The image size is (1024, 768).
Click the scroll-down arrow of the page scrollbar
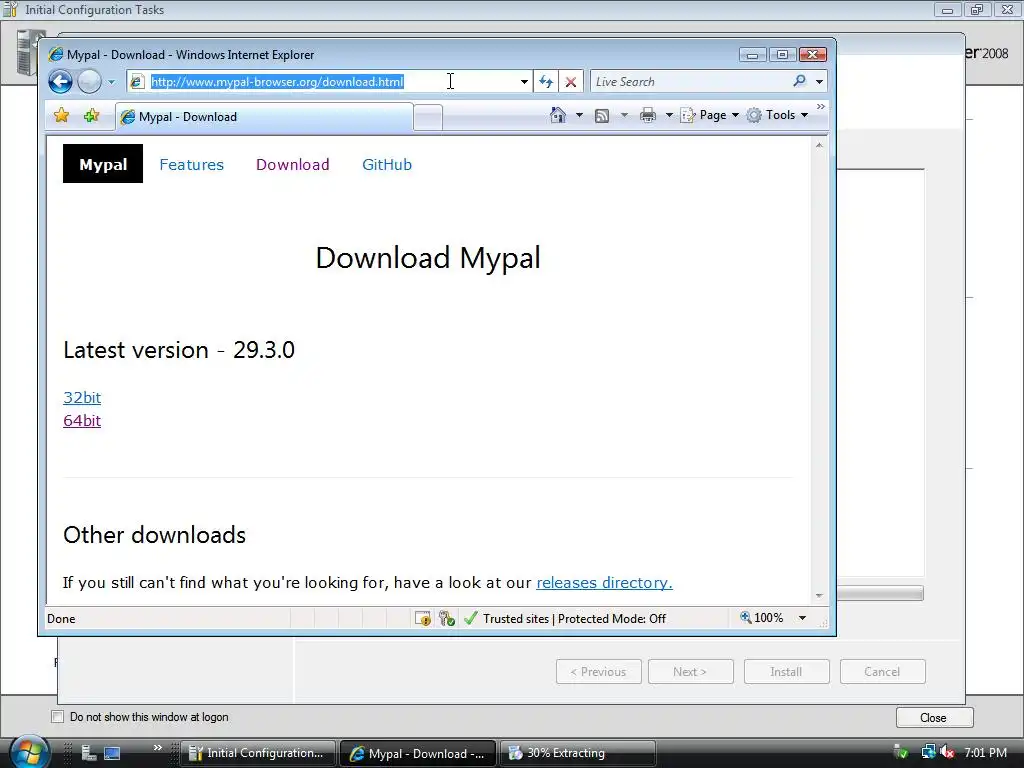(x=819, y=596)
